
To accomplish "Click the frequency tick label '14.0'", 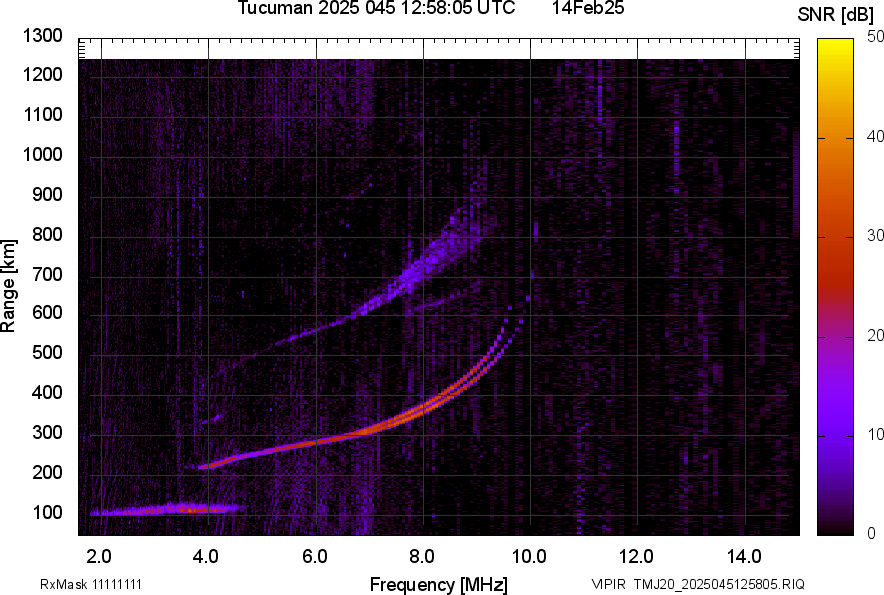I will point(744,557).
